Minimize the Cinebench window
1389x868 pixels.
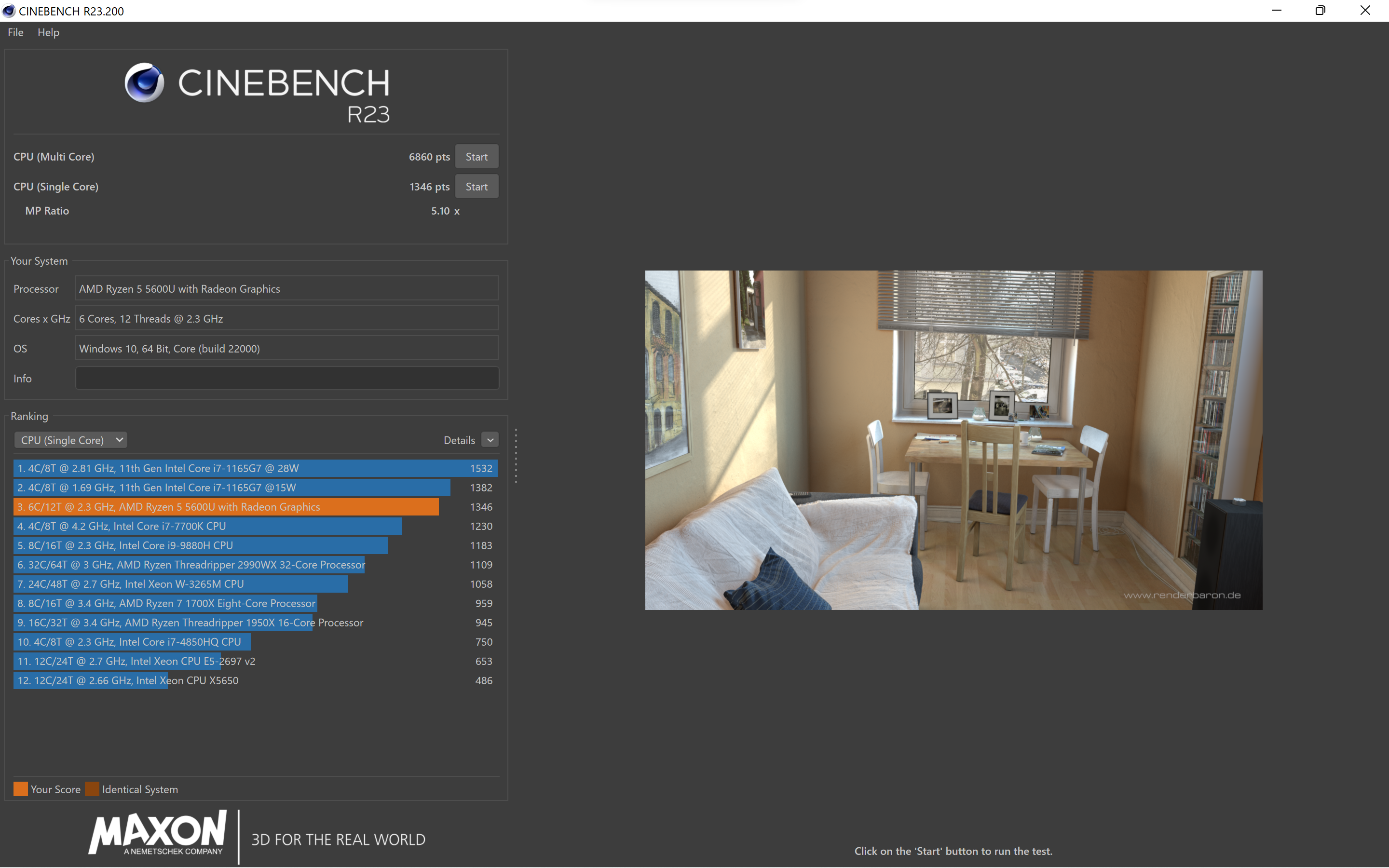(1277, 10)
